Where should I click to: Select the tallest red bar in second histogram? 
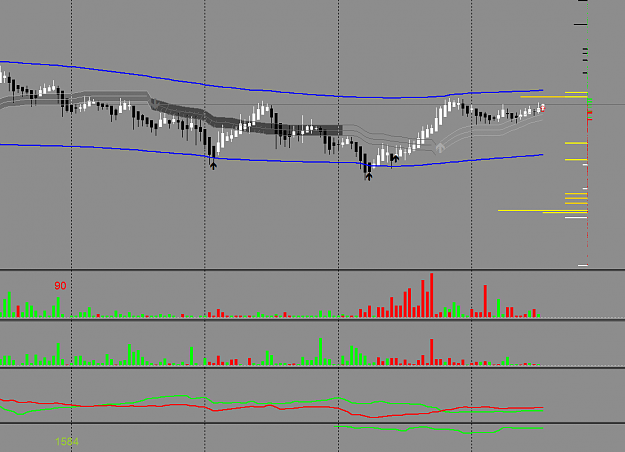[431, 352]
